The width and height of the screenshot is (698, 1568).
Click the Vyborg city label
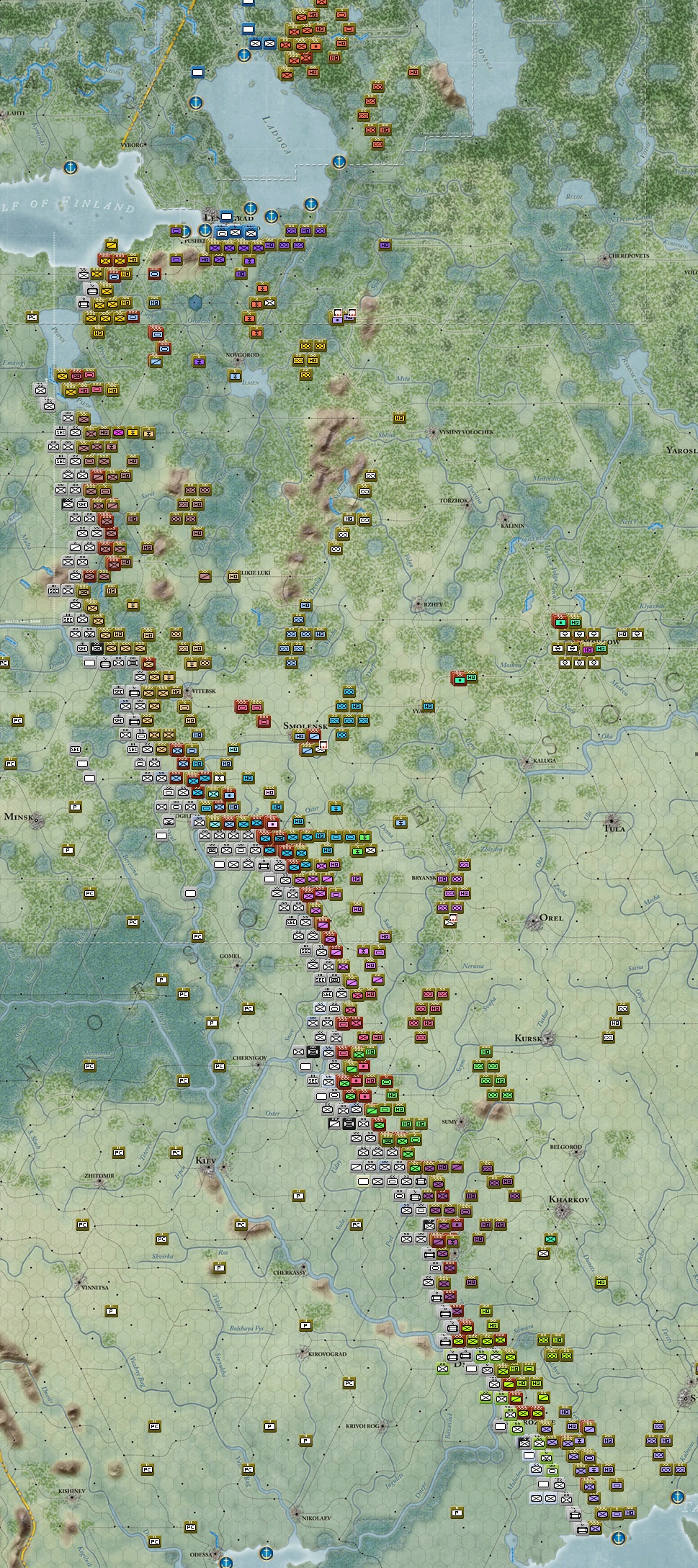click(x=133, y=145)
